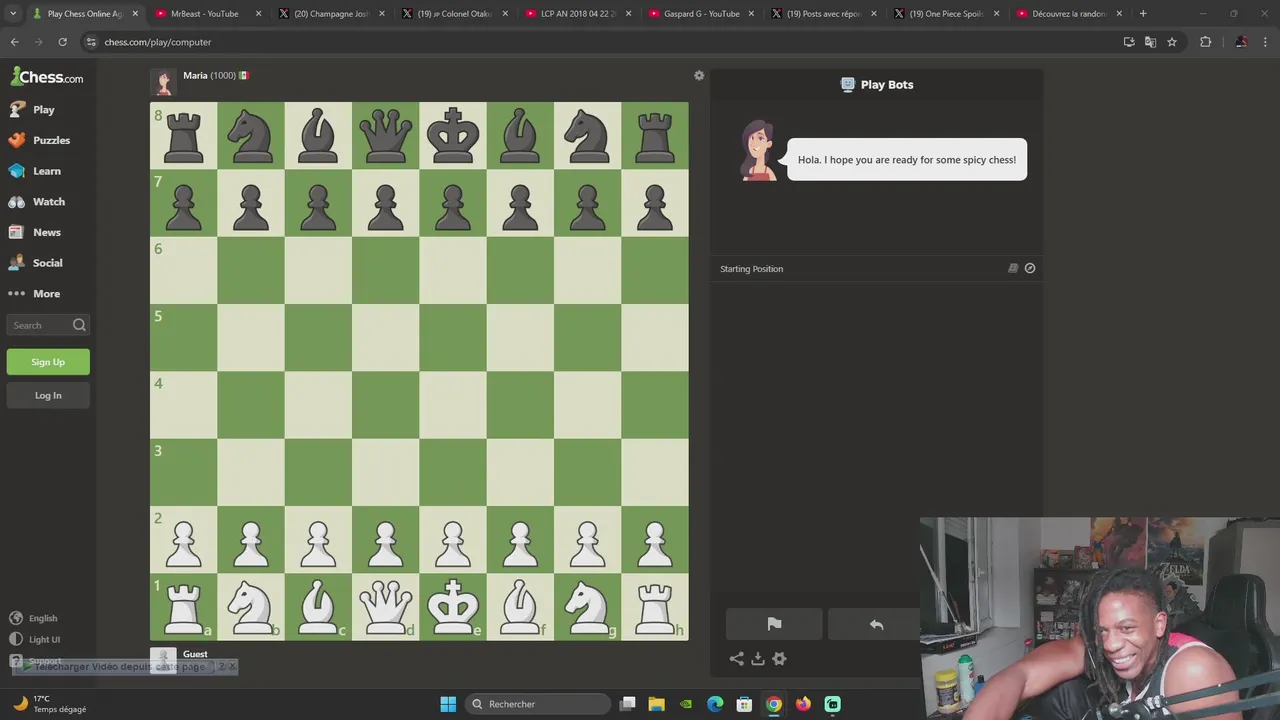1280x720 pixels.
Task: Close the 'Télécharger Vidéo' overlay bar
Action: pos(232,666)
